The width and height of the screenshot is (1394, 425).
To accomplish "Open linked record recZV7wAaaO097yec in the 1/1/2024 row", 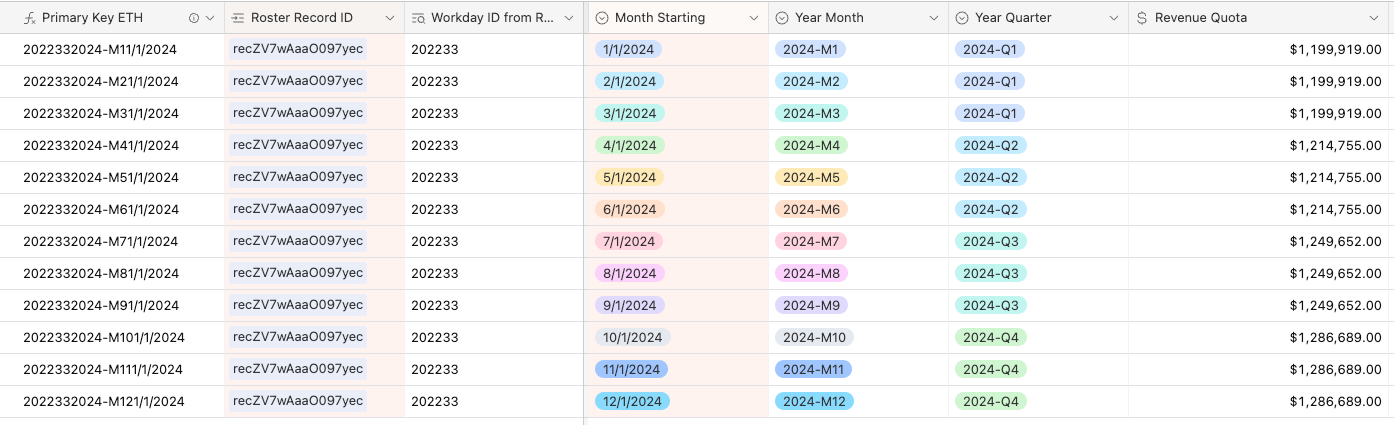I will pos(298,49).
